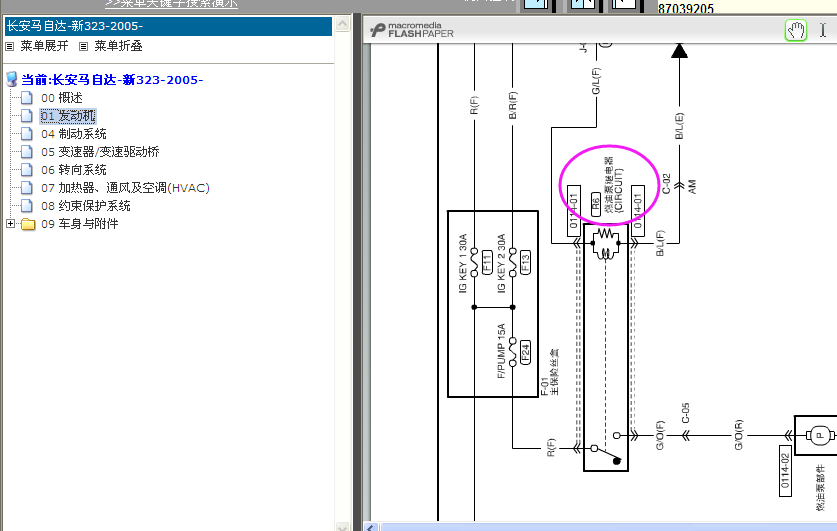837x531 pixels.
Task: Click the menu keyword search demo link
Action: (x=171, y=4)
